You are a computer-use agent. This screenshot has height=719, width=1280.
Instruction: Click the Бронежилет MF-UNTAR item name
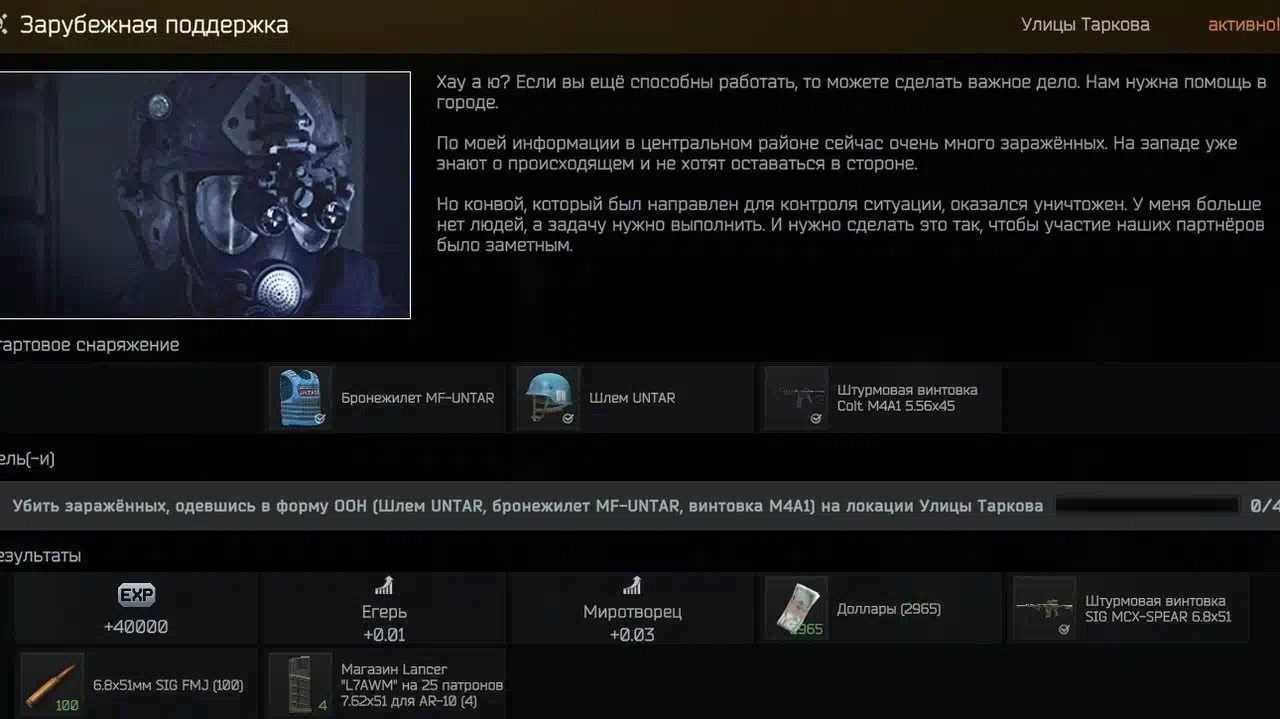pos(418,398)
